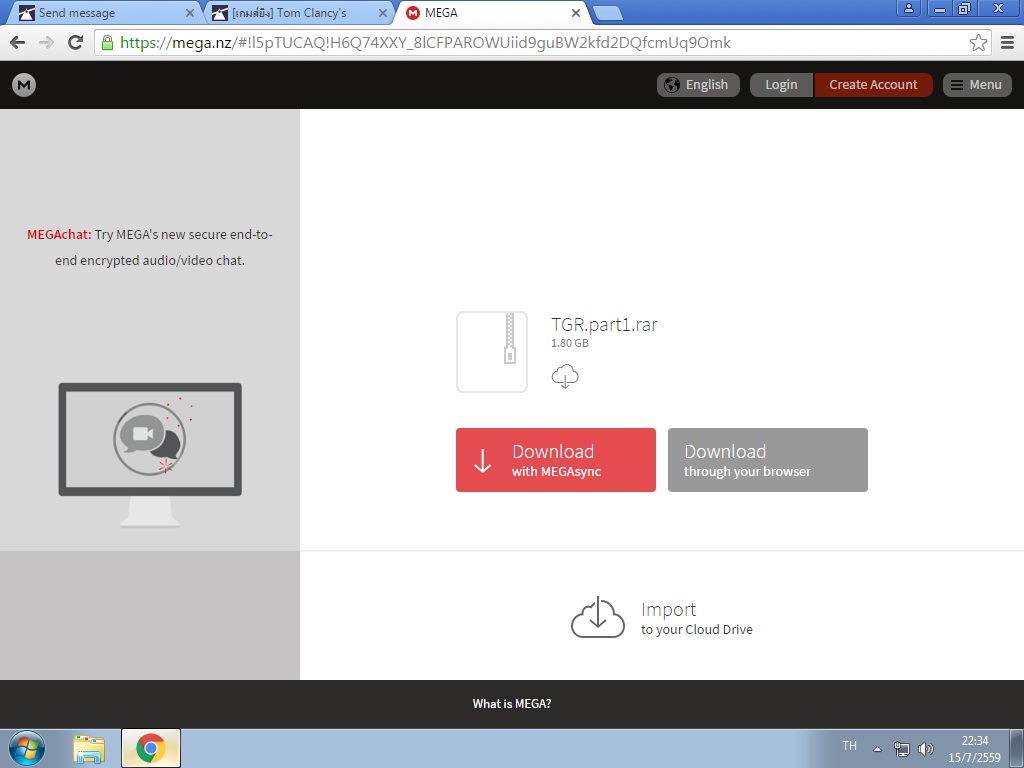Restore down the Chrome window
This screenshot has width=1024, height=768.
tap(965, 8)
